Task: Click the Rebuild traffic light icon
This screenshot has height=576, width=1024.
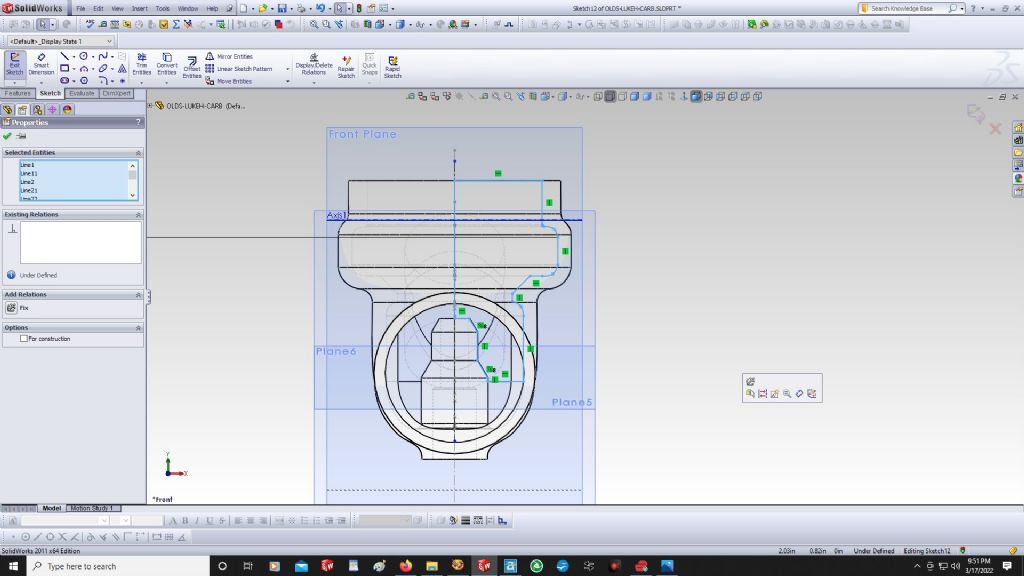Action: point(359,8)
